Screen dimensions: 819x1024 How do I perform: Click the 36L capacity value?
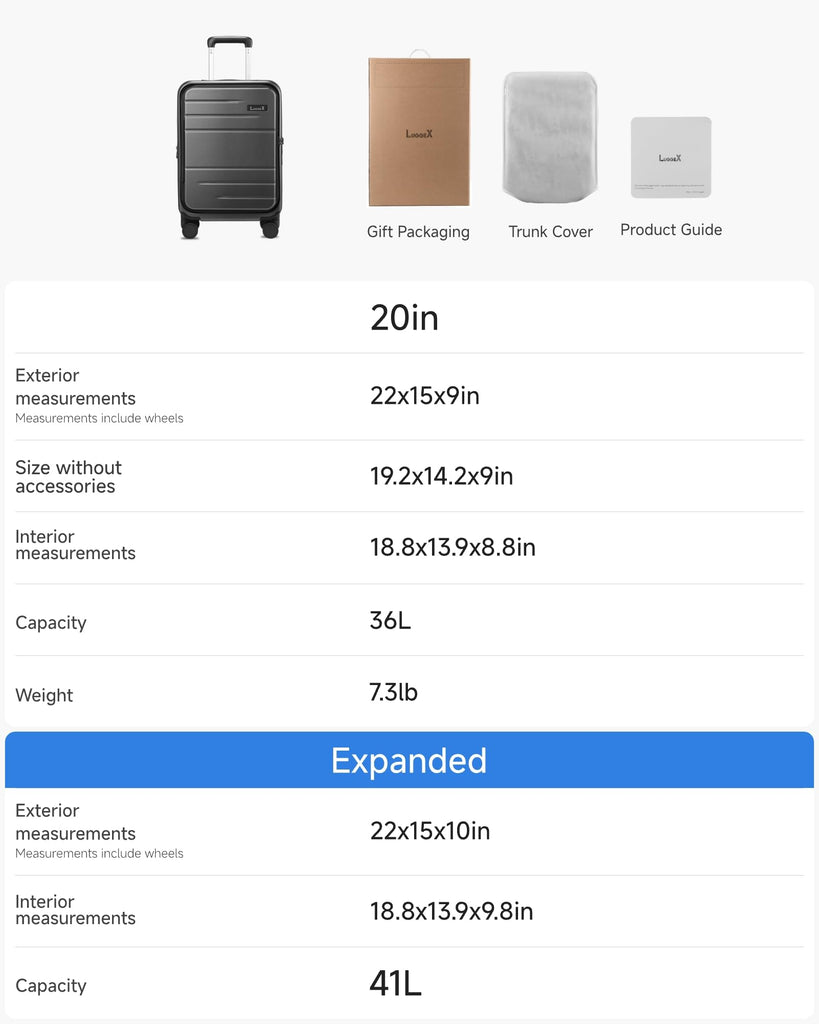coord(390,620)
